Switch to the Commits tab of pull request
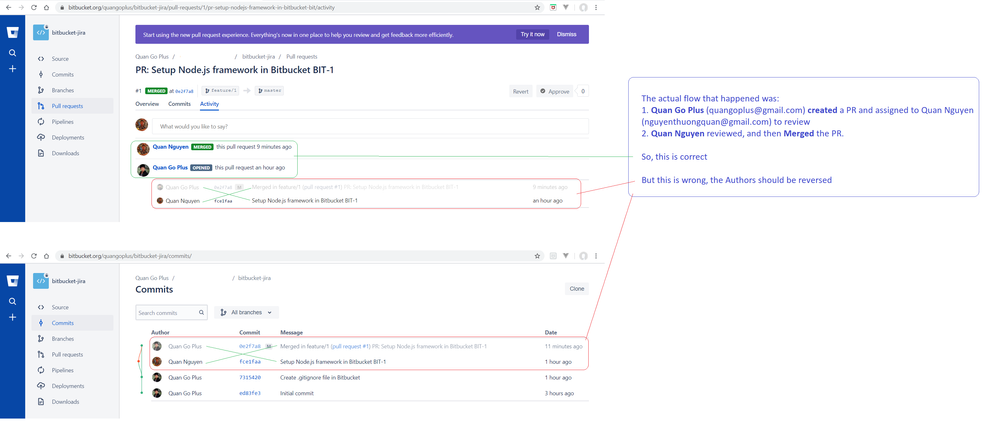The height and width of the screenshot is (422, 999). pyautogui.click(x=180, y=104)
